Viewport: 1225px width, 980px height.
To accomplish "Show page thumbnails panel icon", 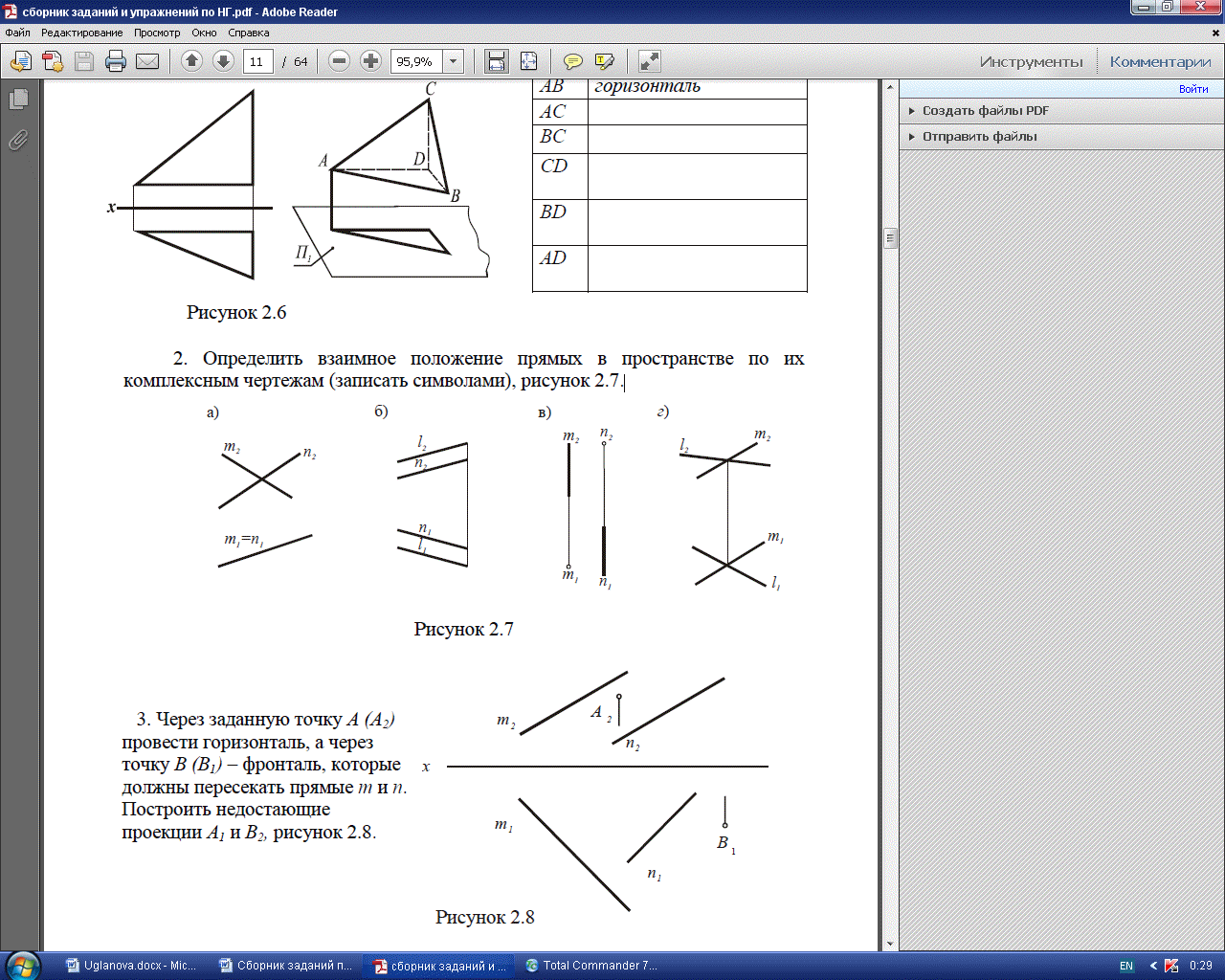I will click(x=18, y=100).
